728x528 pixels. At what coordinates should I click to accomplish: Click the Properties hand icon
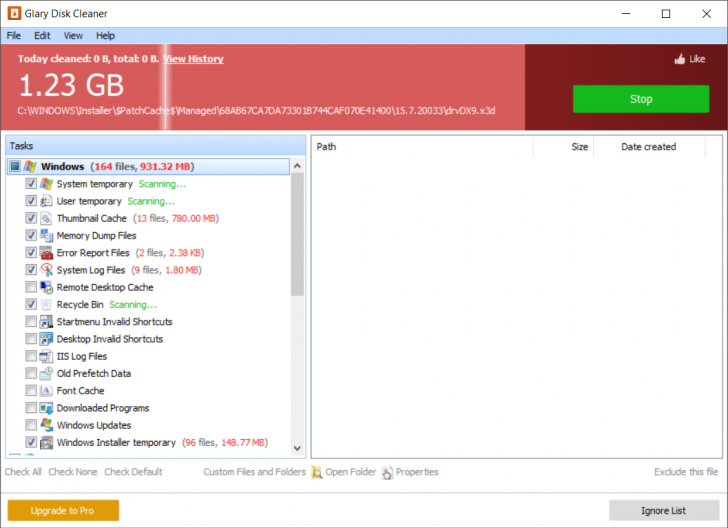387,472
